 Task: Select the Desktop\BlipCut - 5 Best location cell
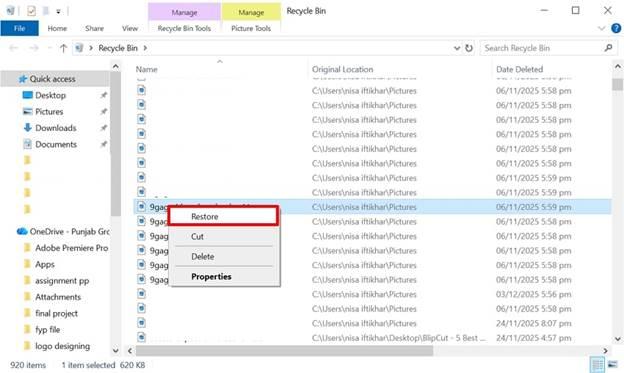pyautogui.click(x=399, y=338)
